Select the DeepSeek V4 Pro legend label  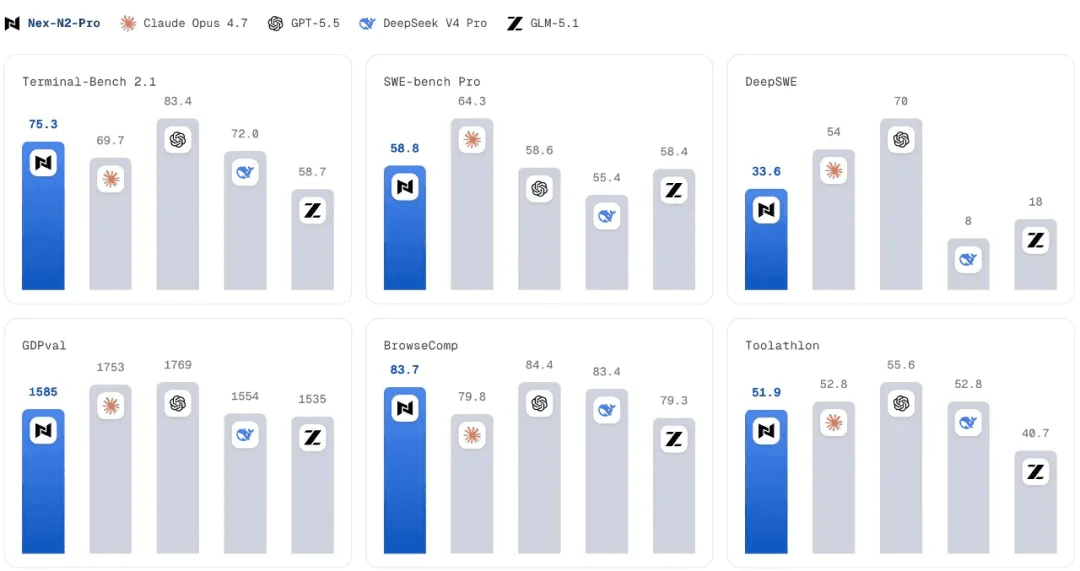point(435,23)
